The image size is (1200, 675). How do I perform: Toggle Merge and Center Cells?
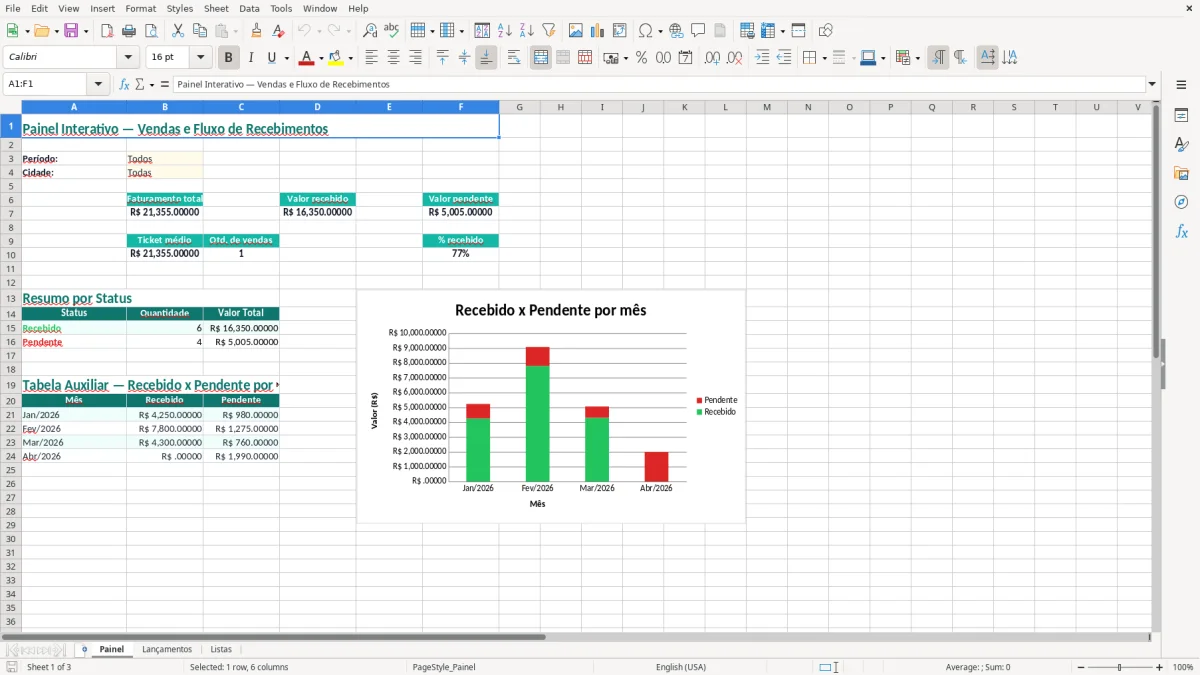coord(541,58)
